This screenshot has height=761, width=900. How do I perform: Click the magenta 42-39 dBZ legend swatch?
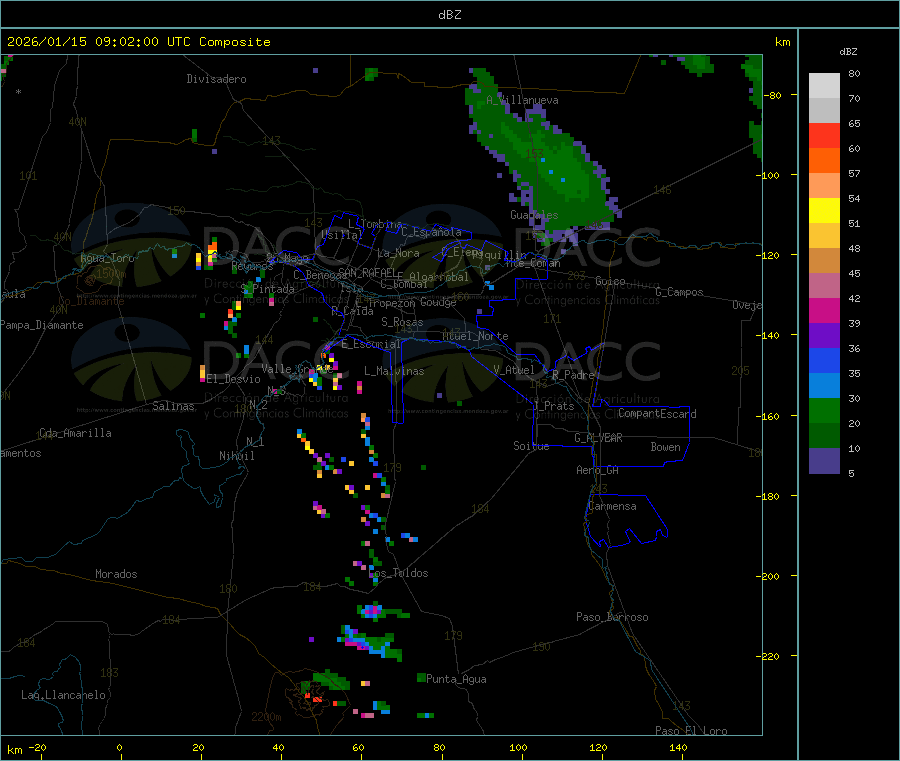(824, 310)
